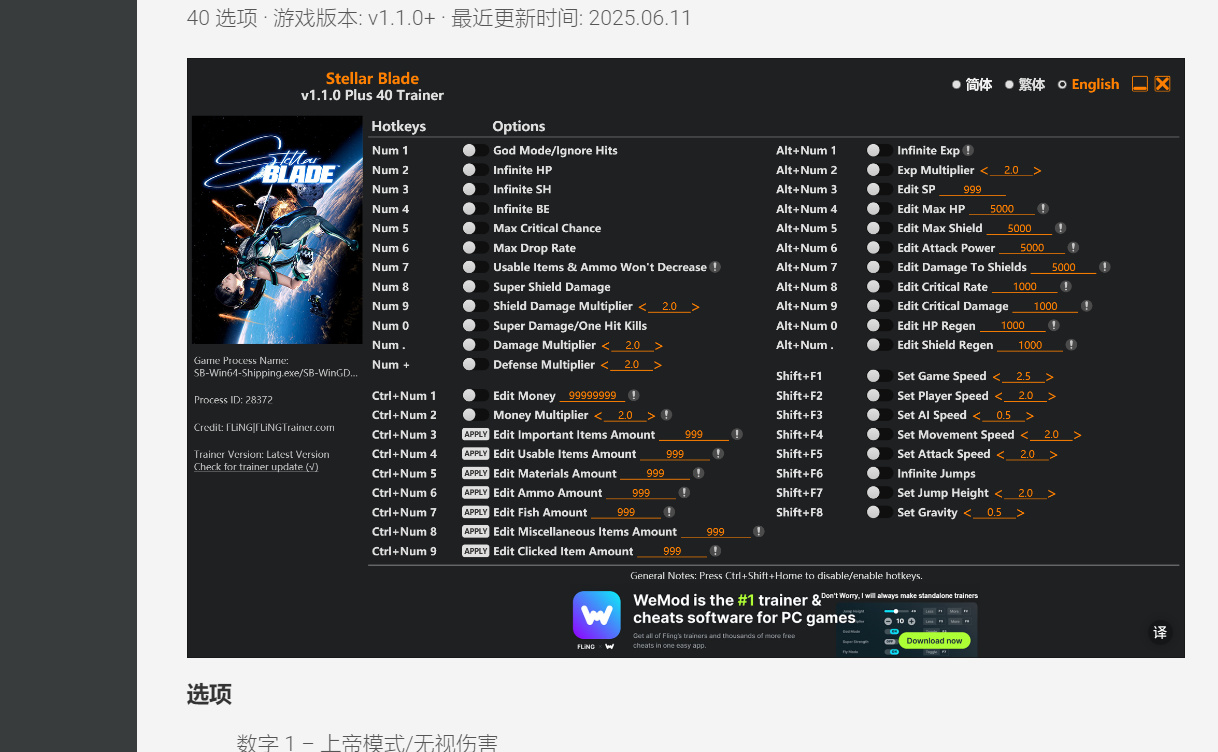1218x752 pixels.
Task: Enable Infinite BE toggle
Action: pos(475,209)
